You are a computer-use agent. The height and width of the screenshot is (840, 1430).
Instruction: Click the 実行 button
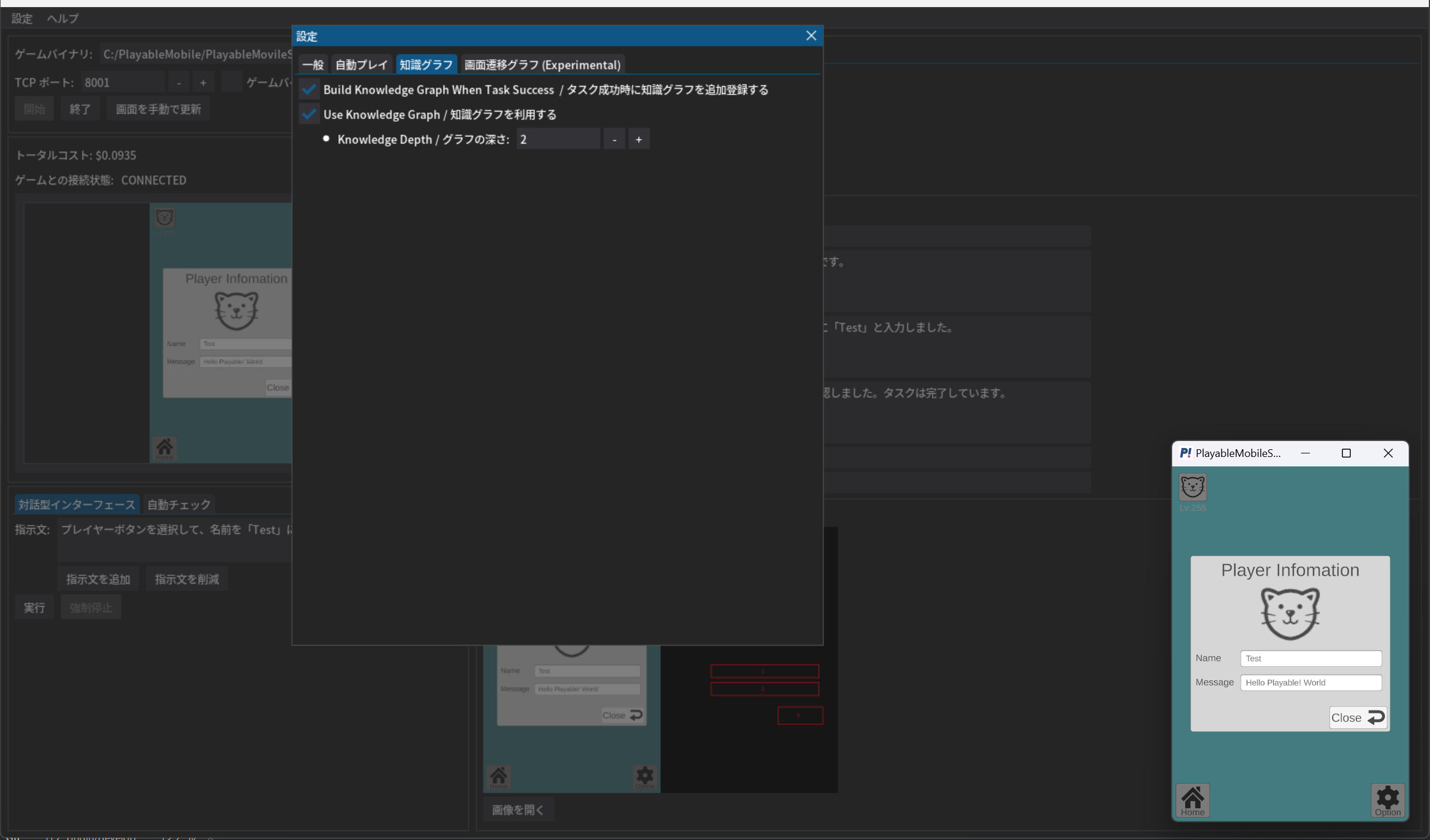coord(34,608)
